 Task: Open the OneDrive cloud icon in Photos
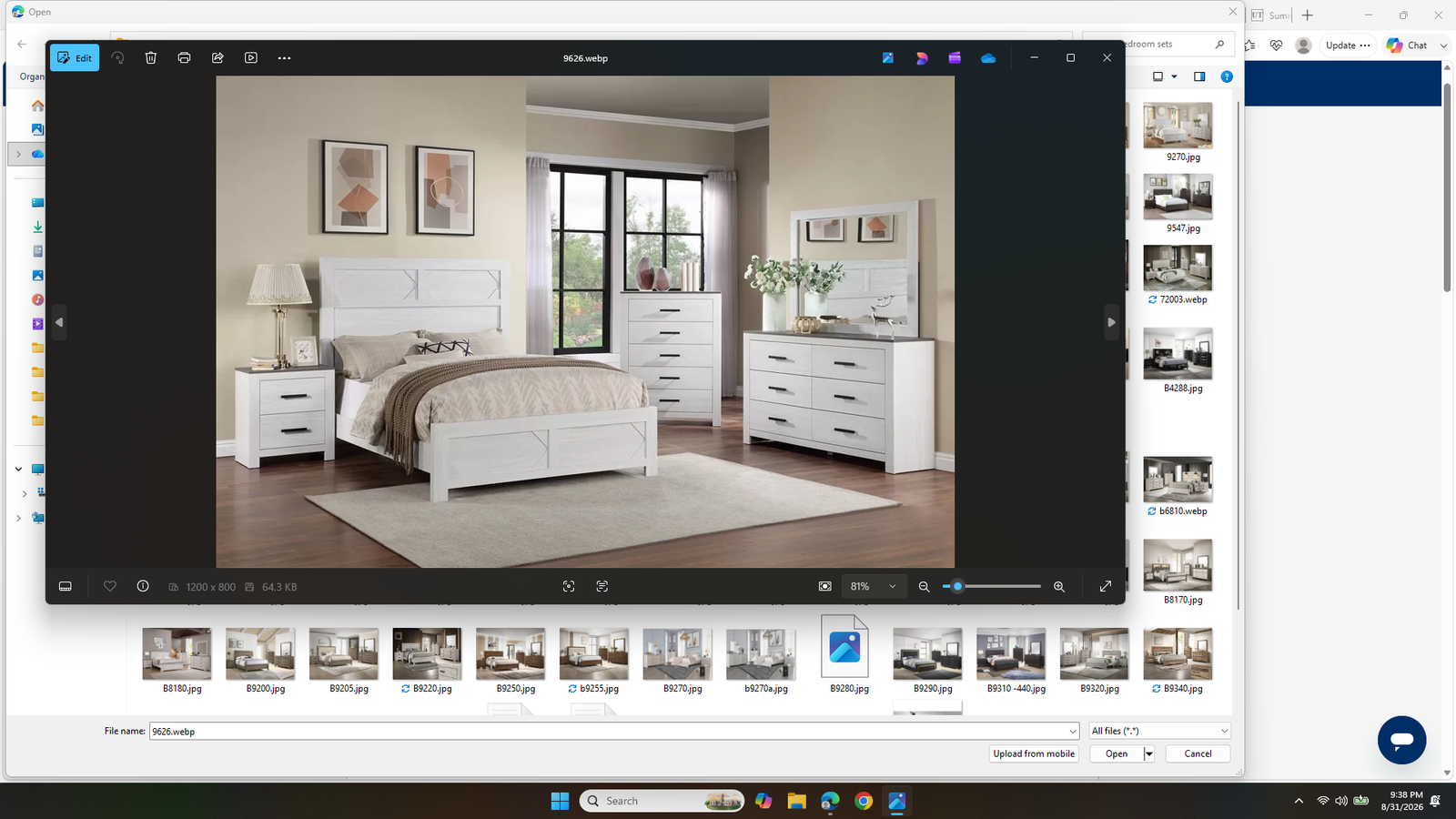pyautogui.click(x=988, y=57)
